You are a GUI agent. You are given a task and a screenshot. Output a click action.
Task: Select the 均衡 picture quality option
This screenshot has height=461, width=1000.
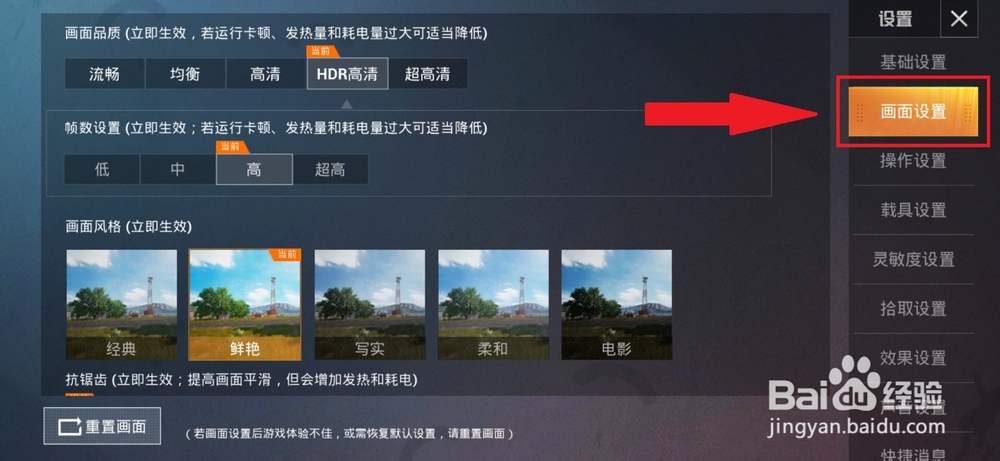(185, 74)
